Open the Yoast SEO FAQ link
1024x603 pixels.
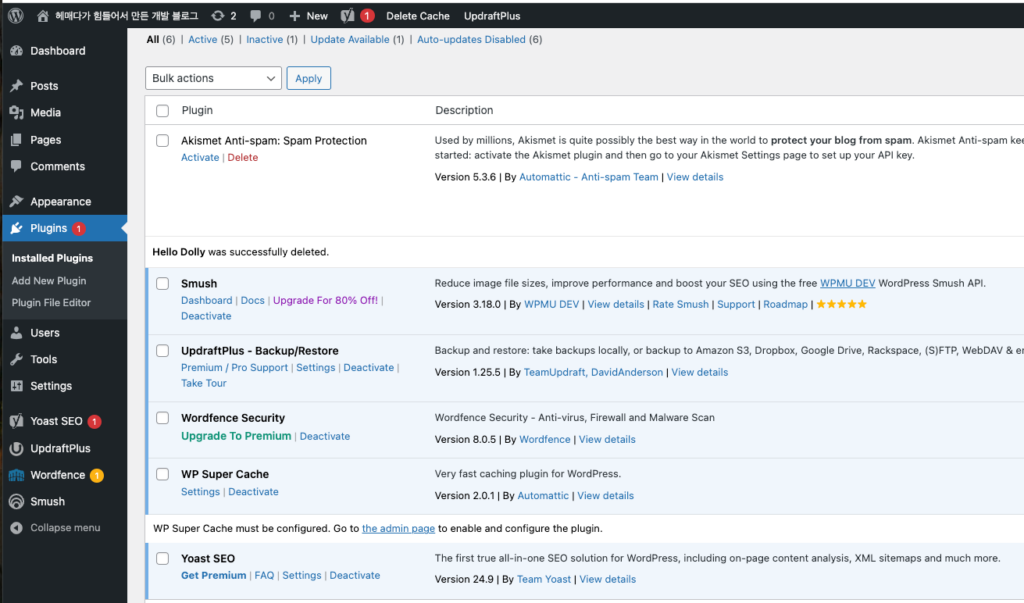click(264, 575)
